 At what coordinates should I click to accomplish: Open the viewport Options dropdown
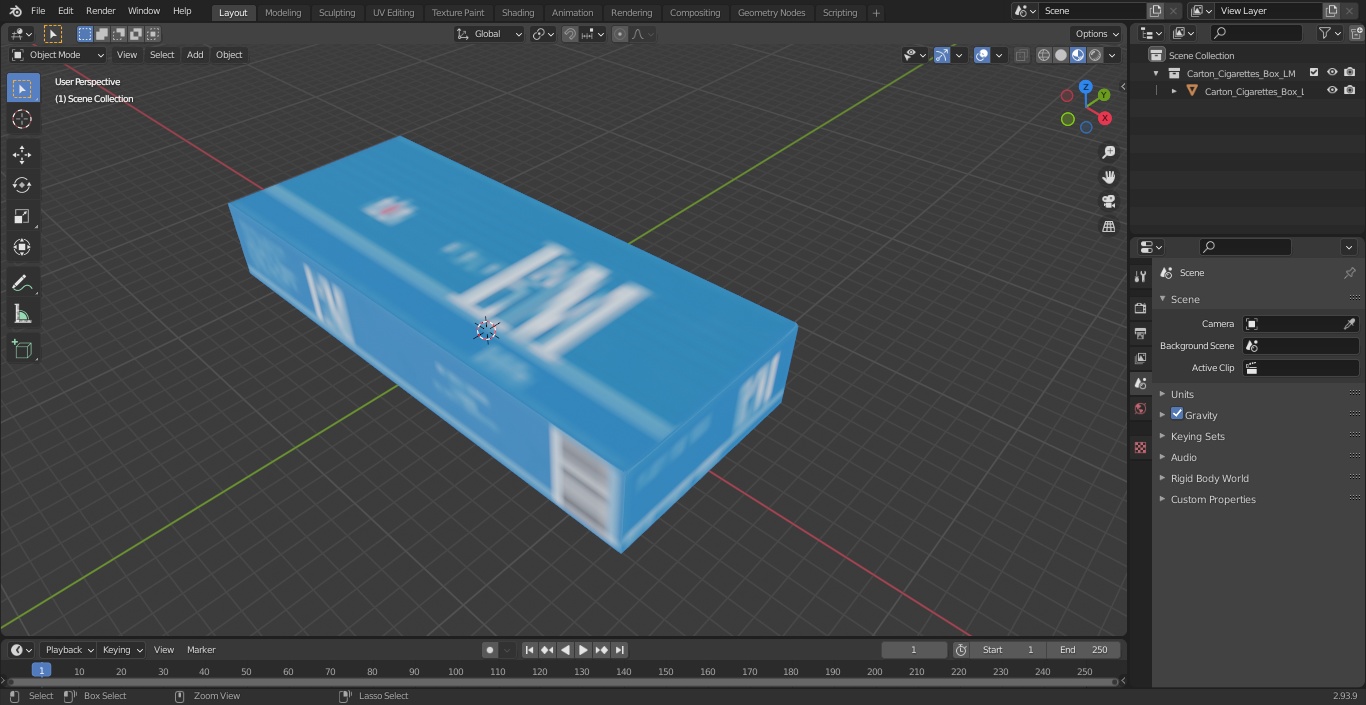[1097, 34]
